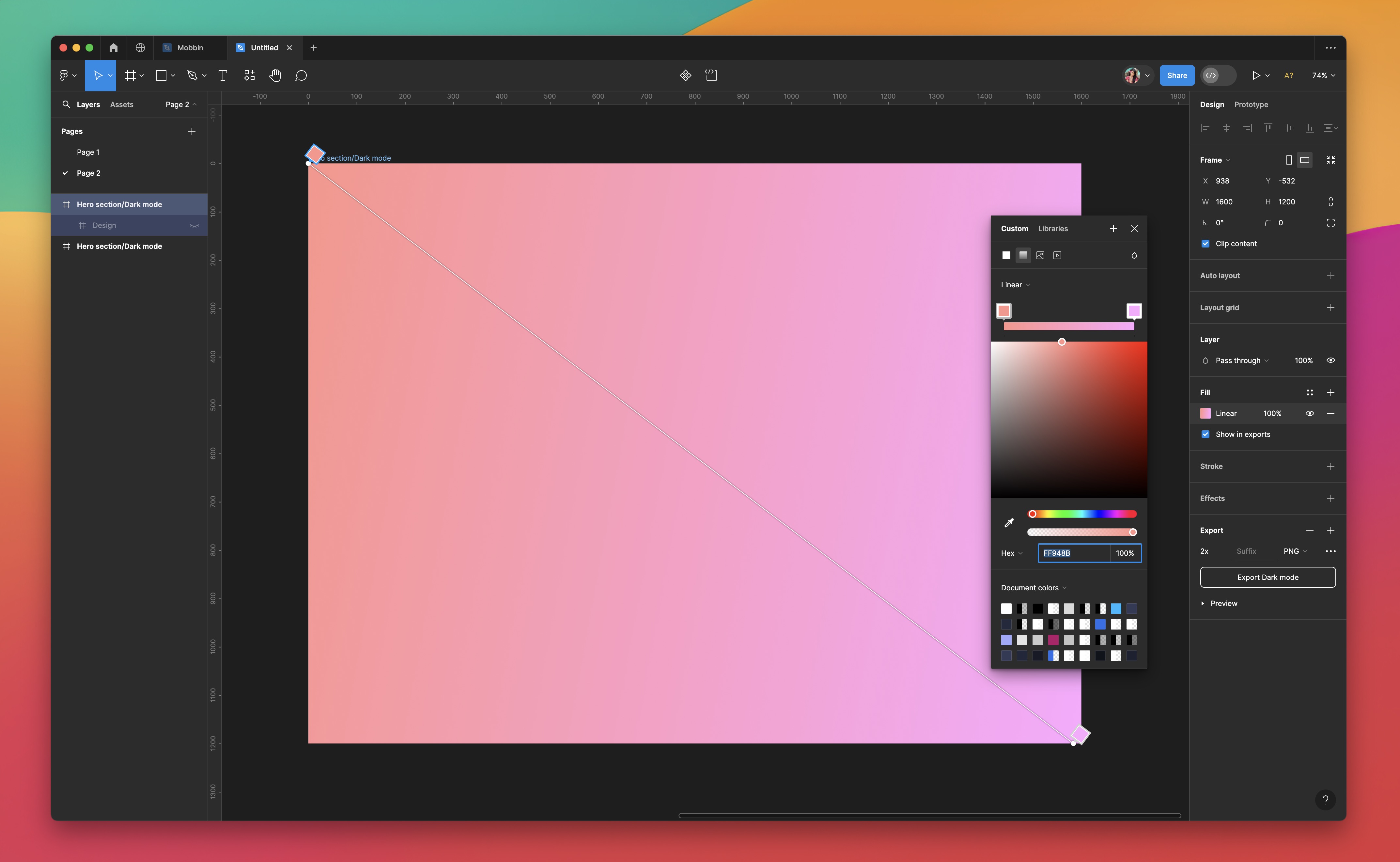
Task: Toggle the Show in exports checkbox
Action: click(x=1206, y=434)
